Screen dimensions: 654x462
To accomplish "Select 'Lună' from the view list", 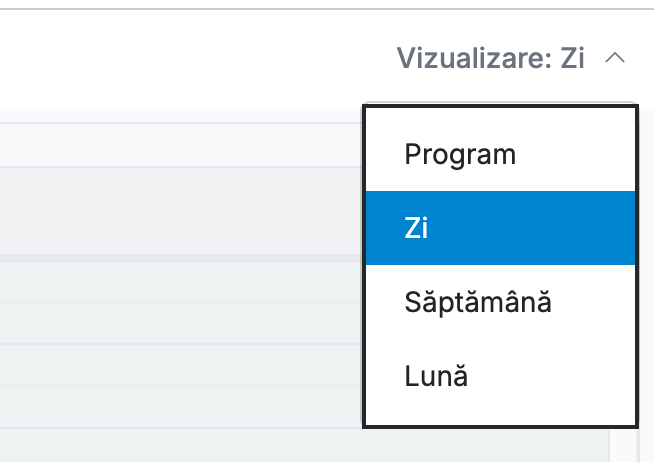I will click(x=501, y=376).
